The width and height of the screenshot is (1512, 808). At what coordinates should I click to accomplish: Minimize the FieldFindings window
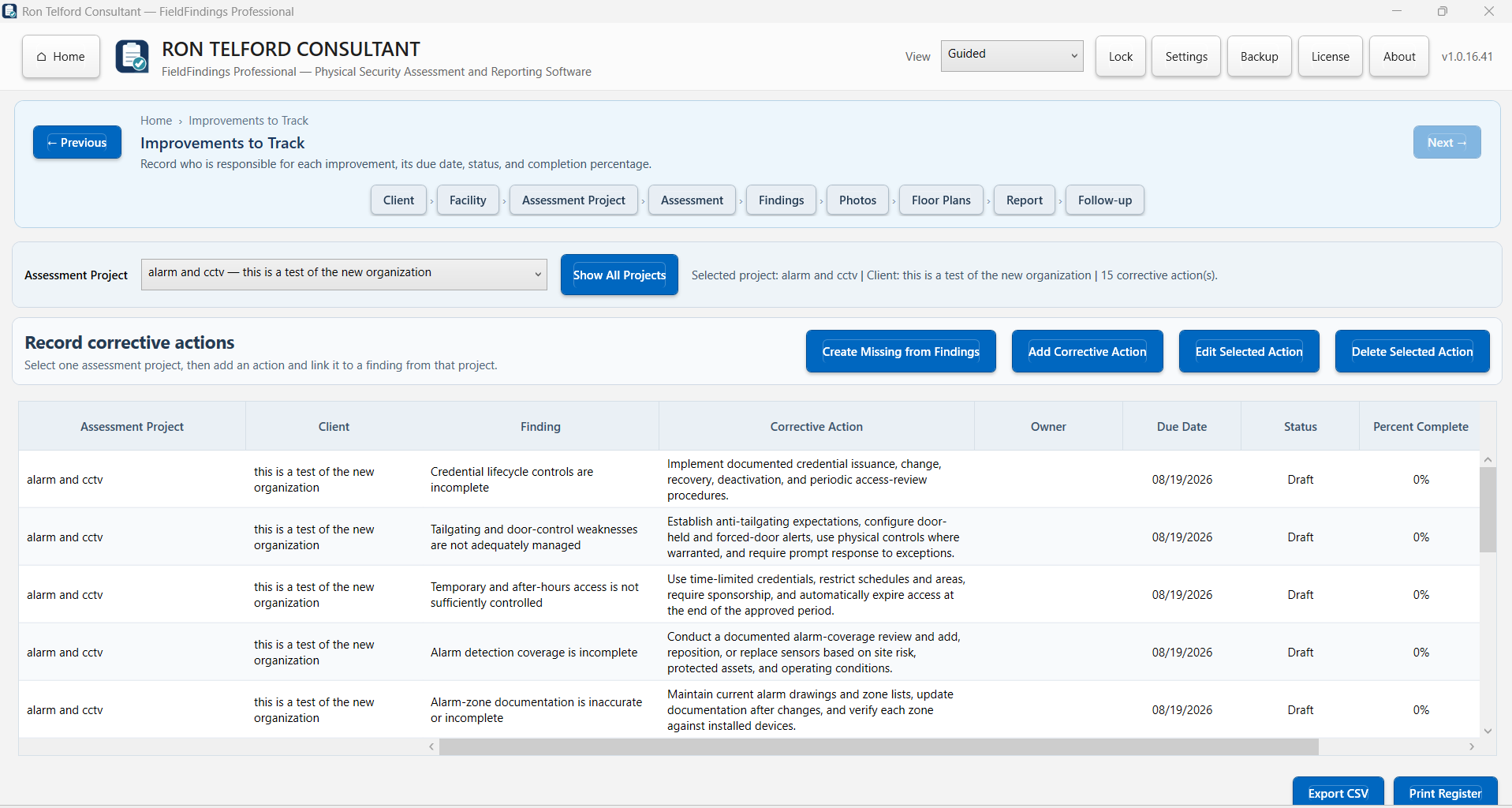click(1397, 11)
